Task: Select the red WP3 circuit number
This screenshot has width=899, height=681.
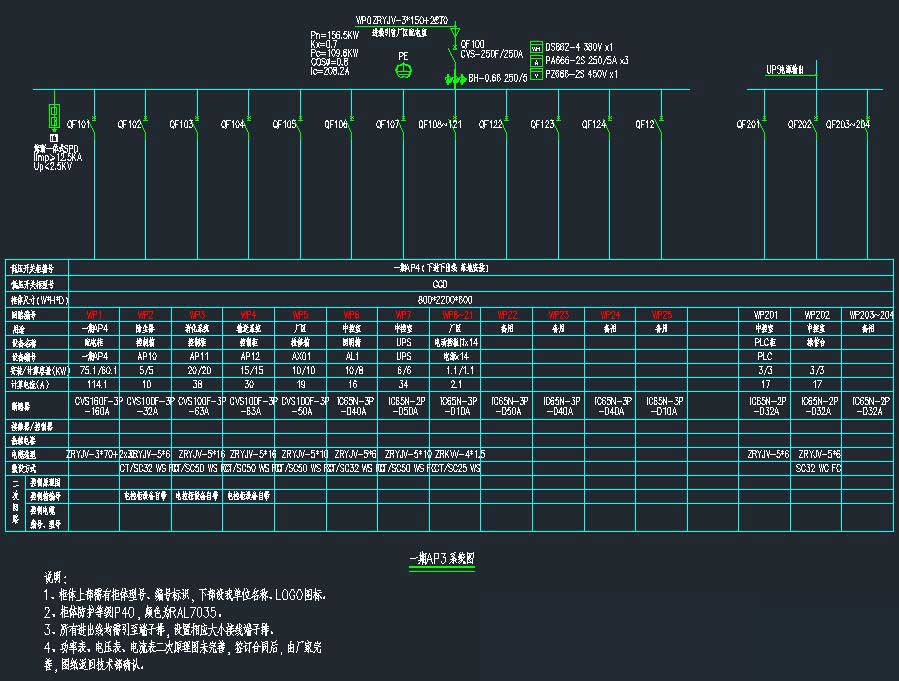Action: pos(197,315)
